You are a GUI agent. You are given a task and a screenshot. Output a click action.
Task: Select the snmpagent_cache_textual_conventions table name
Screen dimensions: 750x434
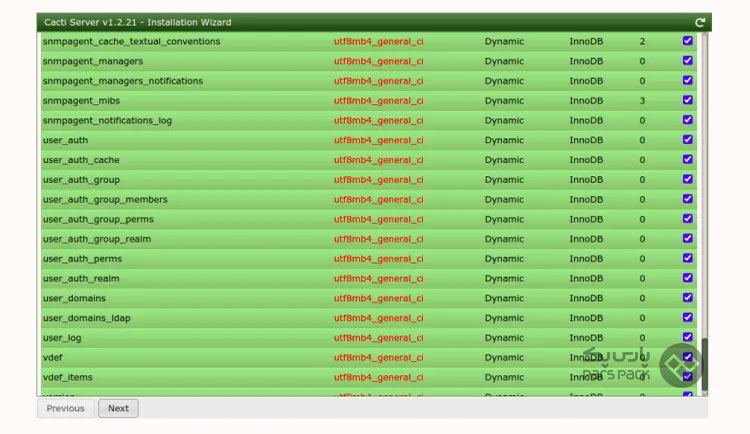(x=132, y=42)
